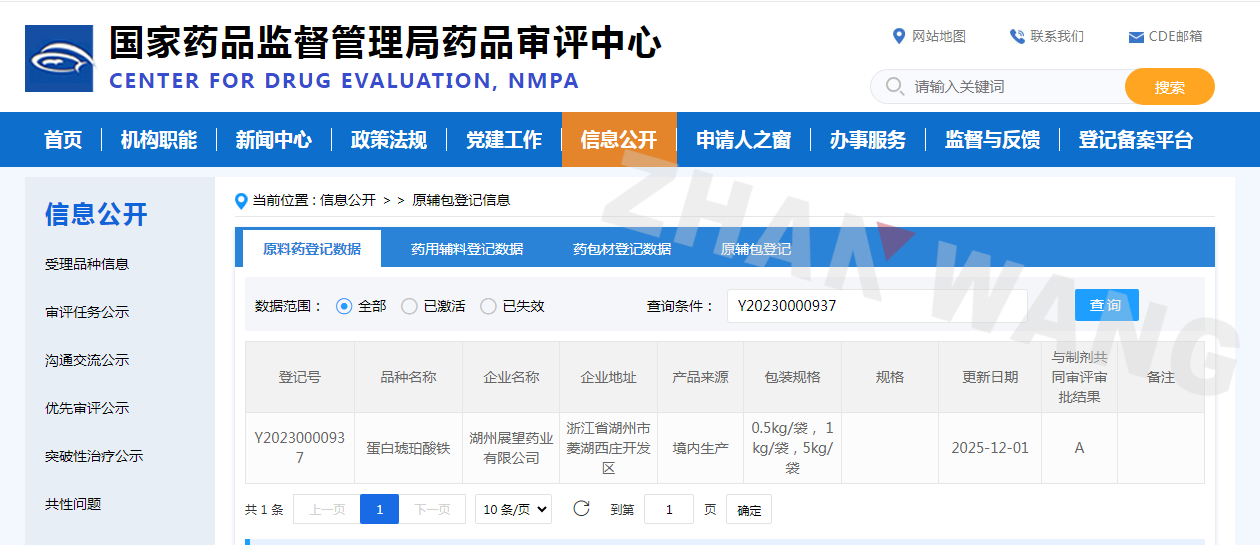Screen dimensions: 1260x545
Task: Click the magnifier icon in search box
Action: click(x=894, y=87)
